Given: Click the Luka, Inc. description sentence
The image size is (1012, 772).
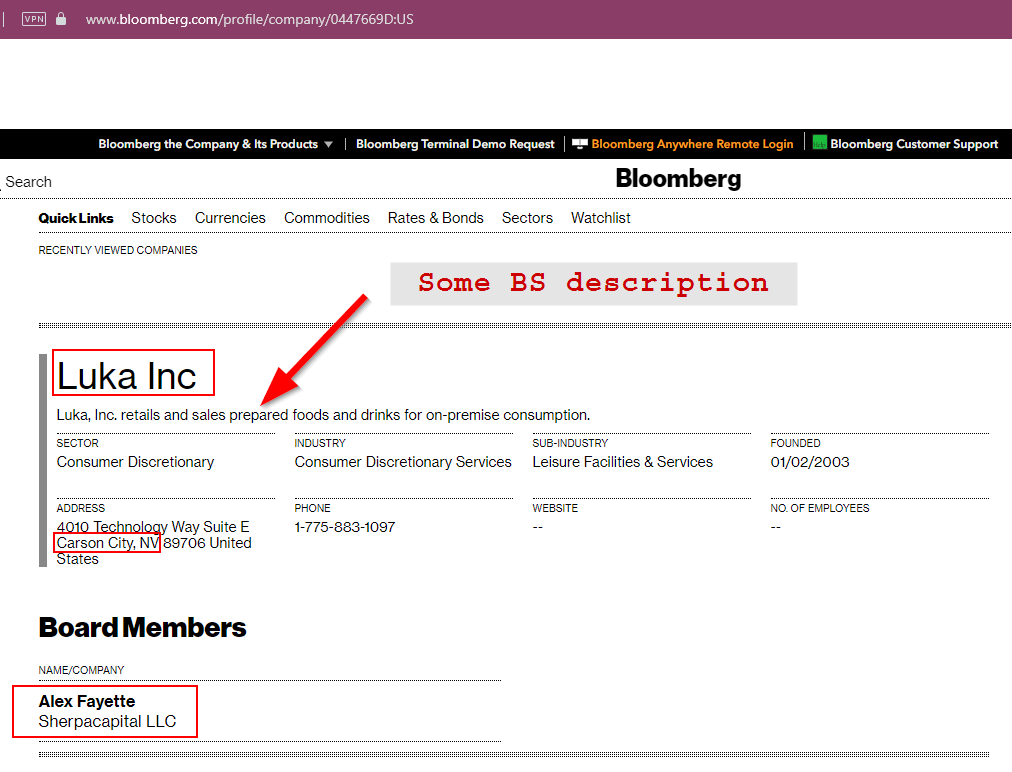Looking at the screenshot, I should click(323, 415).
